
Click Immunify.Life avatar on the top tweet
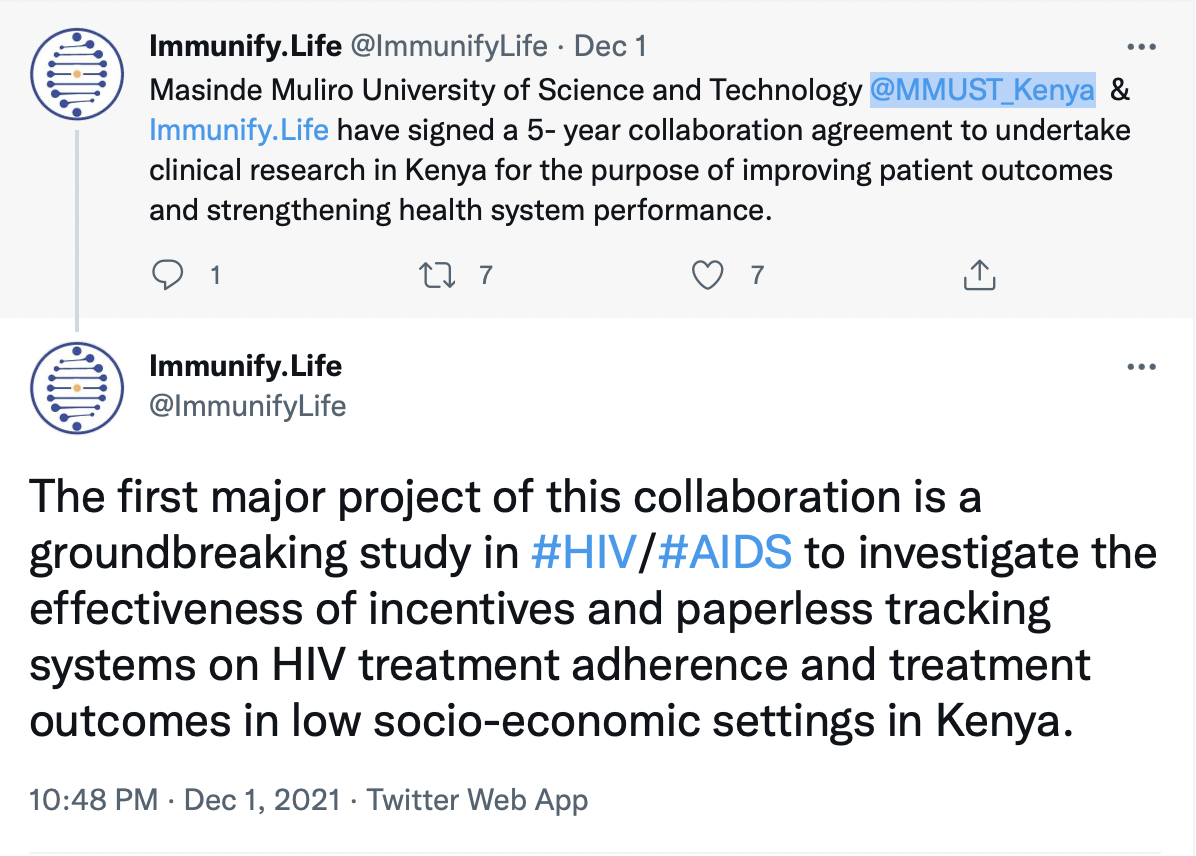pos(77,76)
